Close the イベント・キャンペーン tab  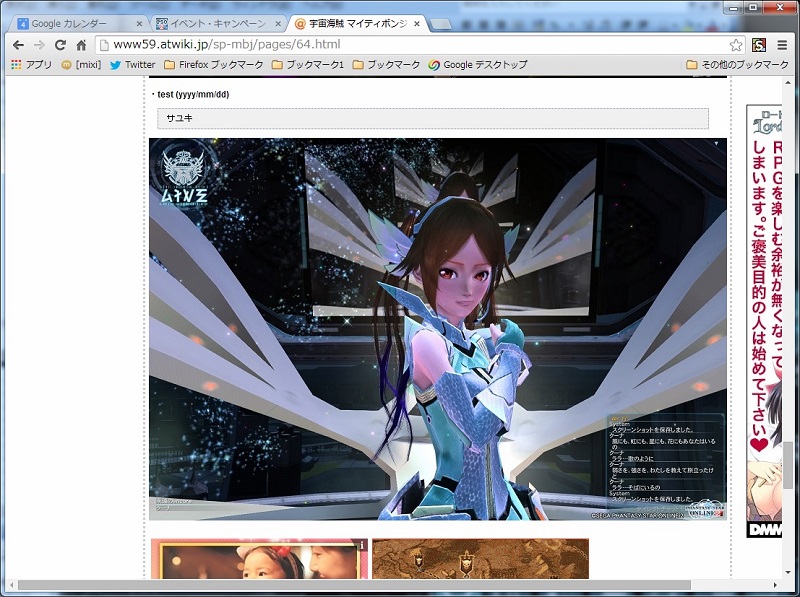point(278,24)
